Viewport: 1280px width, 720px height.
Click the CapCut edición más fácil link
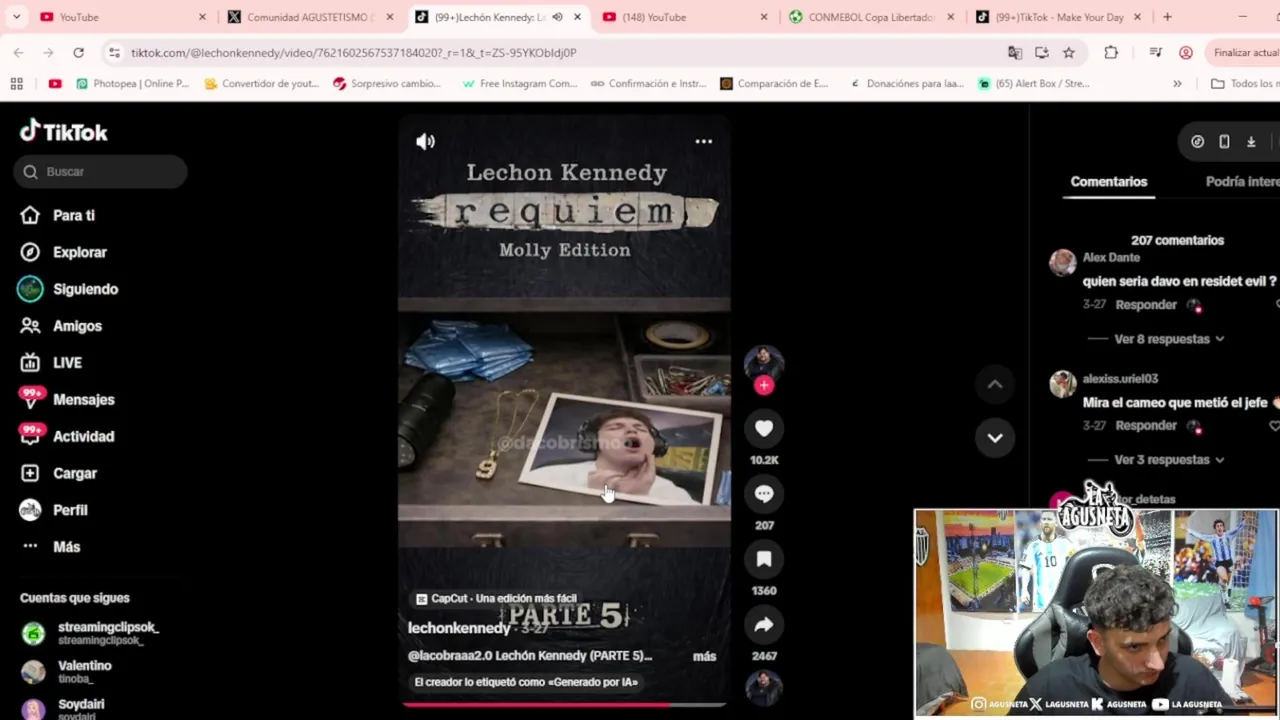click(x=496, y=599)
